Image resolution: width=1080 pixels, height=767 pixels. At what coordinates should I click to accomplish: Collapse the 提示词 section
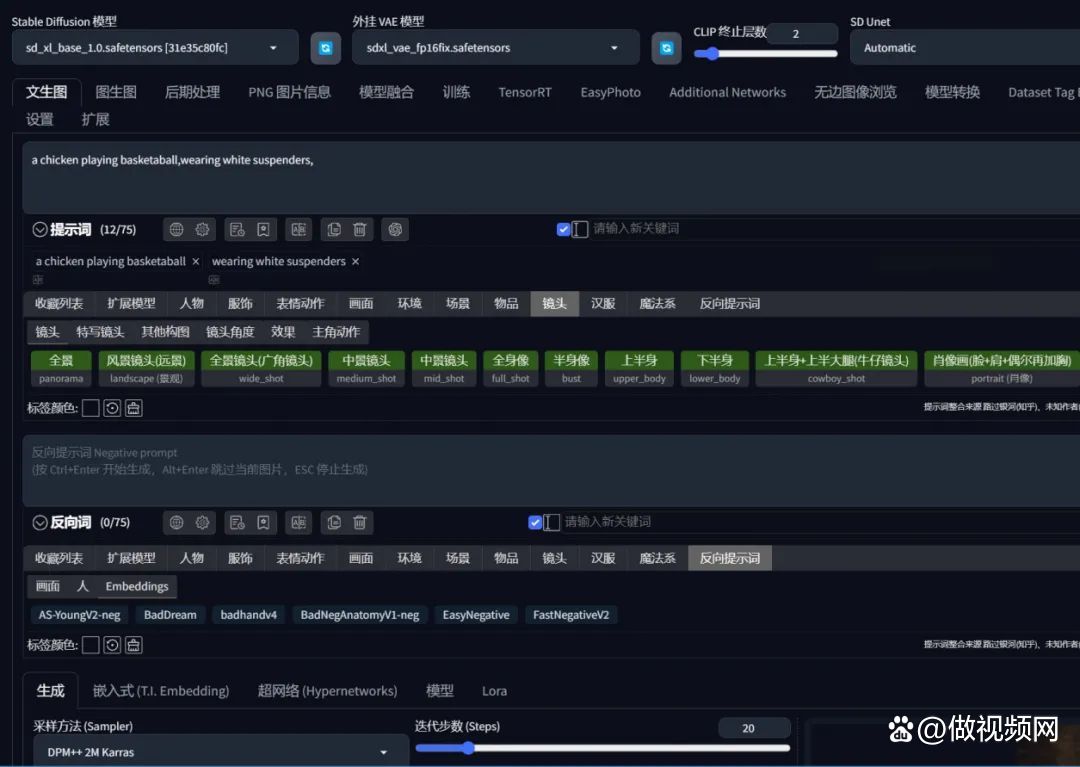[x=40, y=229]
